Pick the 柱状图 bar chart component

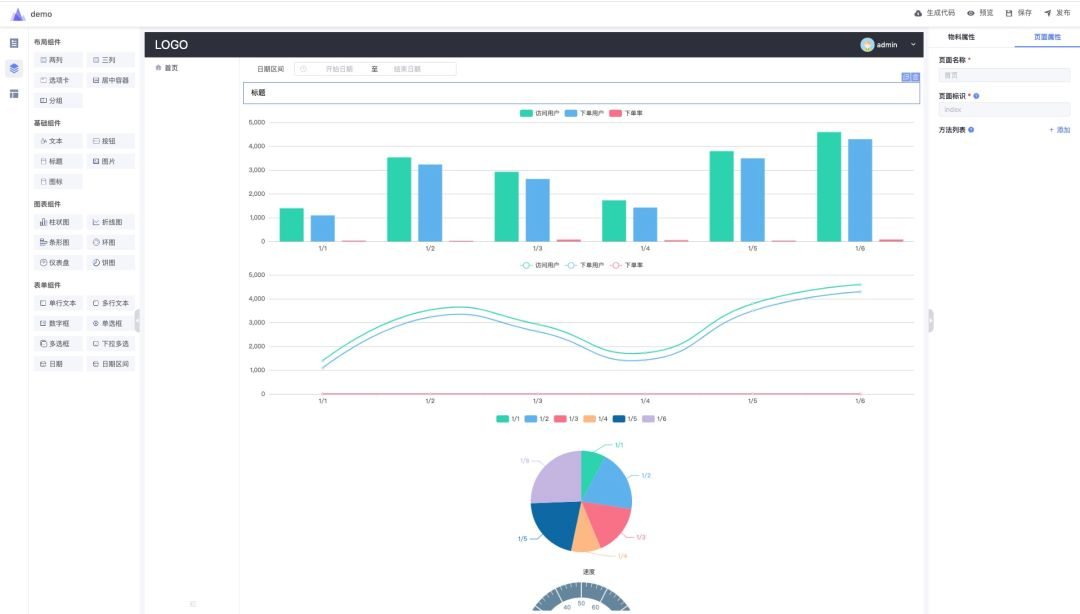58,222
